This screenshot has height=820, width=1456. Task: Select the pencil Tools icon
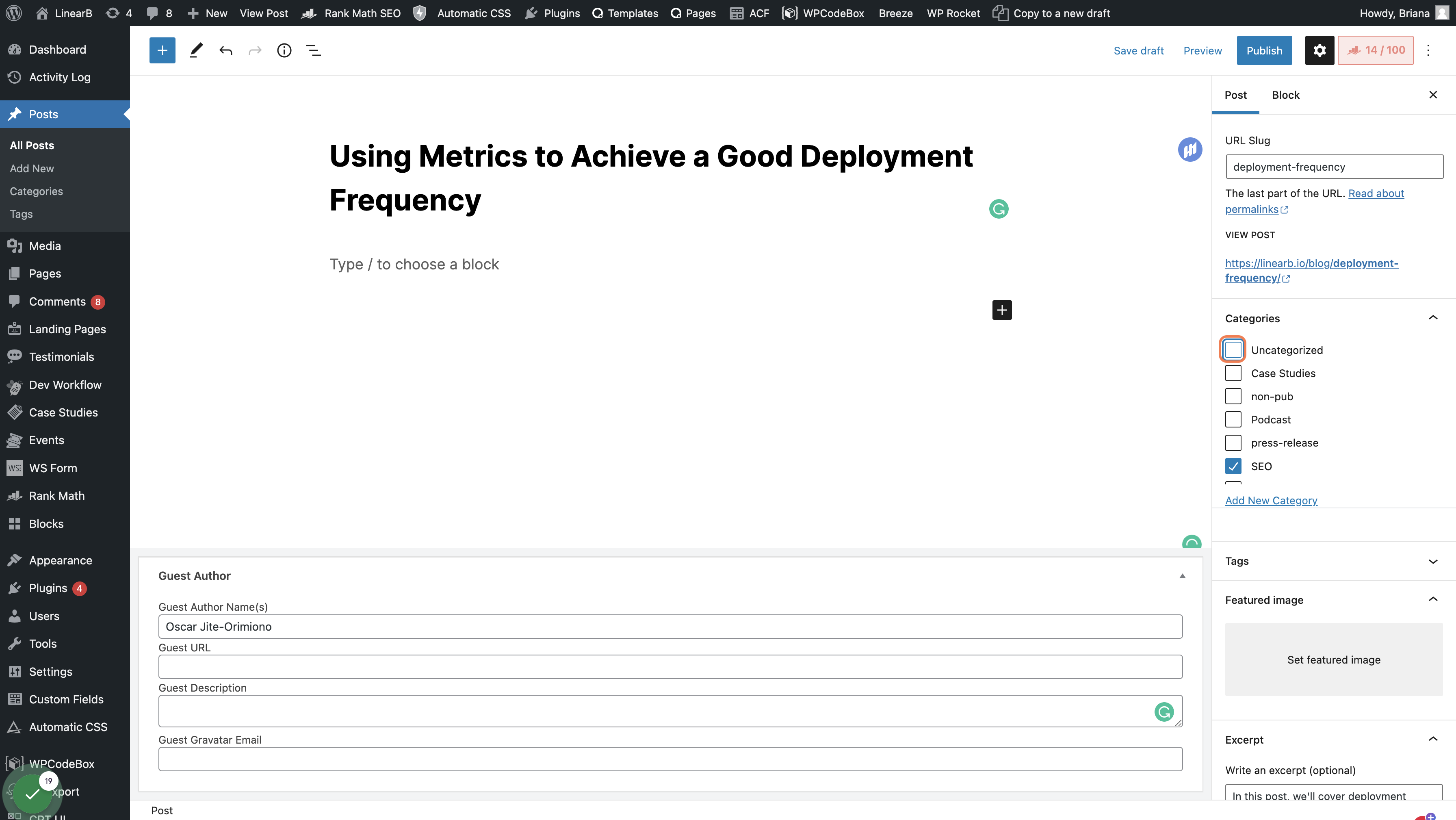coord(195,50)
